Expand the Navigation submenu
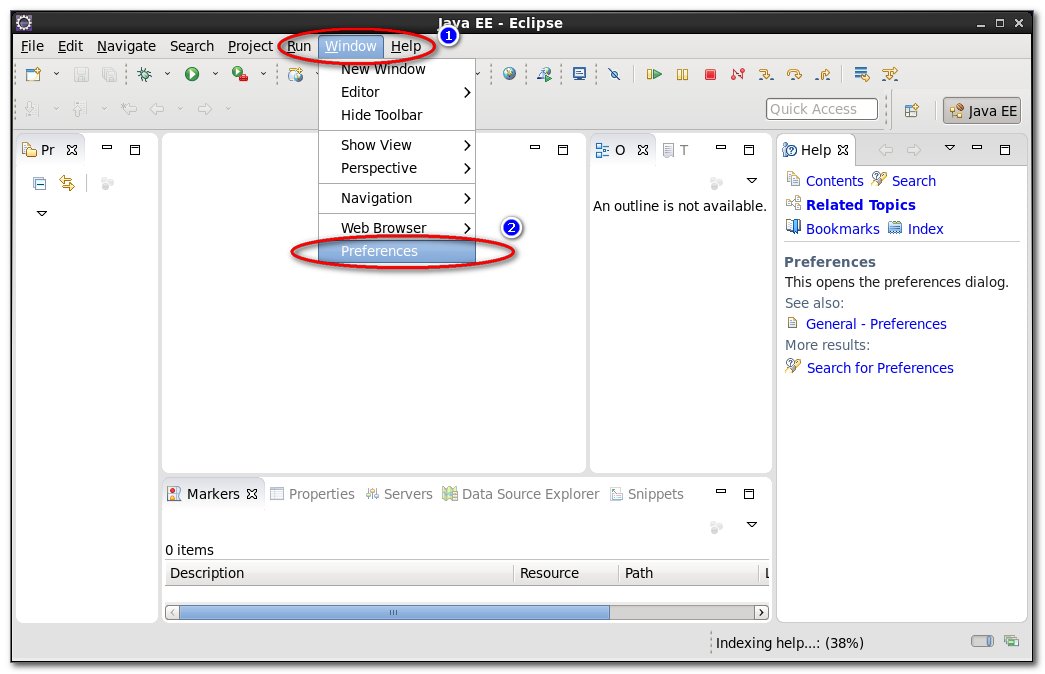The image size is (1045, 674). pos(397,198)
